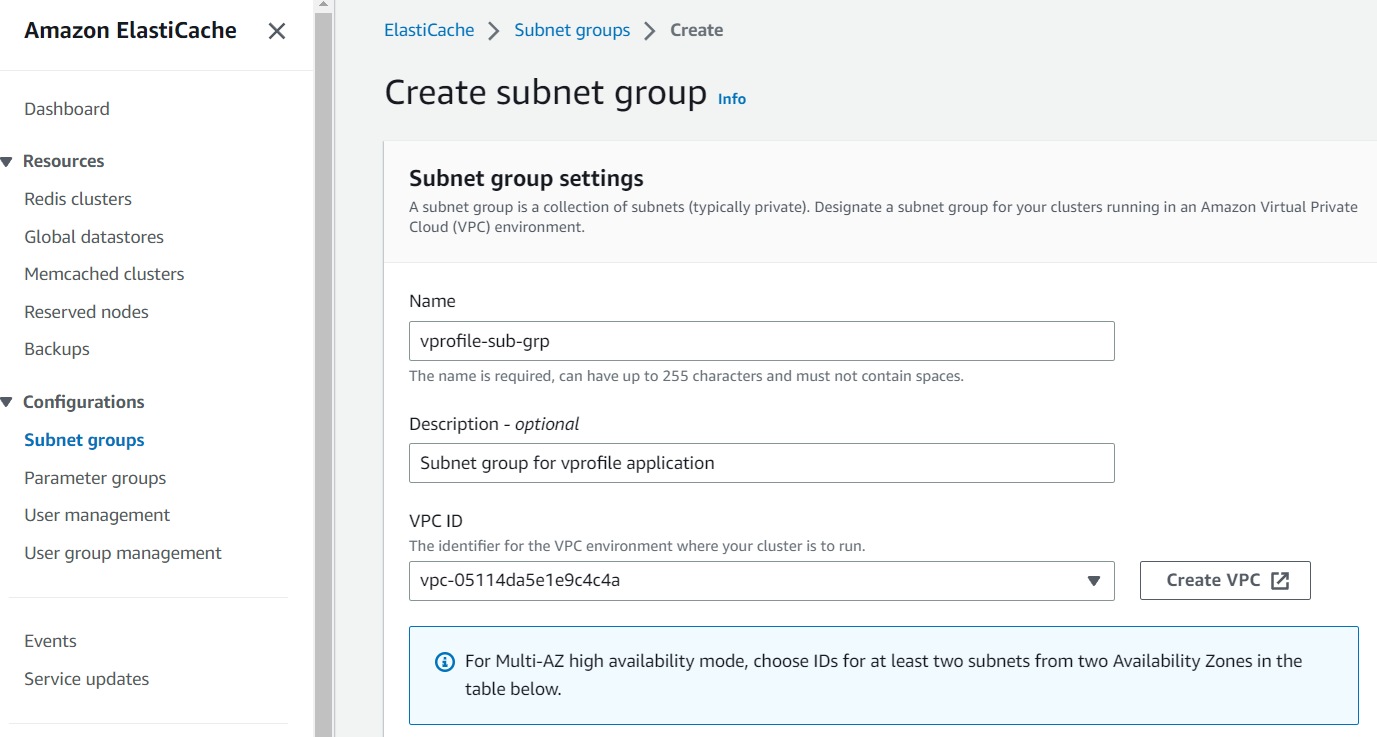
Task: Click the info icon in the Multi-AZ notice
Action: pyautogui.click(x=442, y=660)
